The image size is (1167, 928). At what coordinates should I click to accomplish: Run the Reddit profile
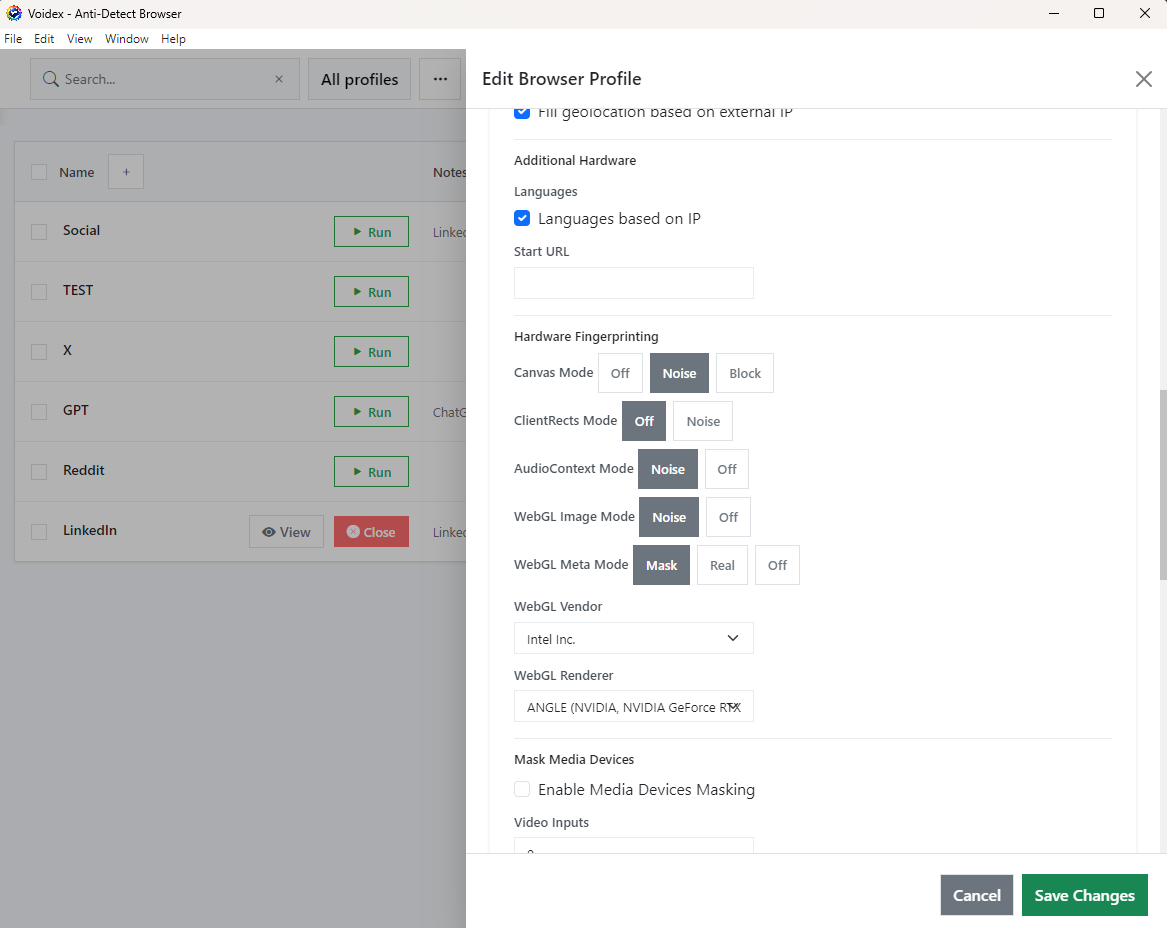point(371,472)
